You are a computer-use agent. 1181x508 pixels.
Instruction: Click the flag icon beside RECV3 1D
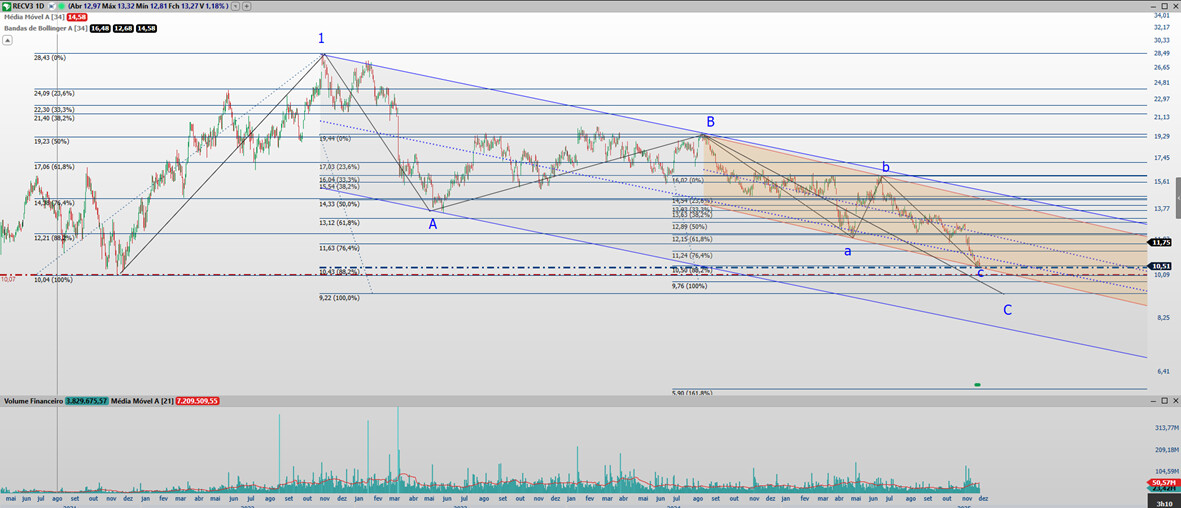(x=52, y=6)
